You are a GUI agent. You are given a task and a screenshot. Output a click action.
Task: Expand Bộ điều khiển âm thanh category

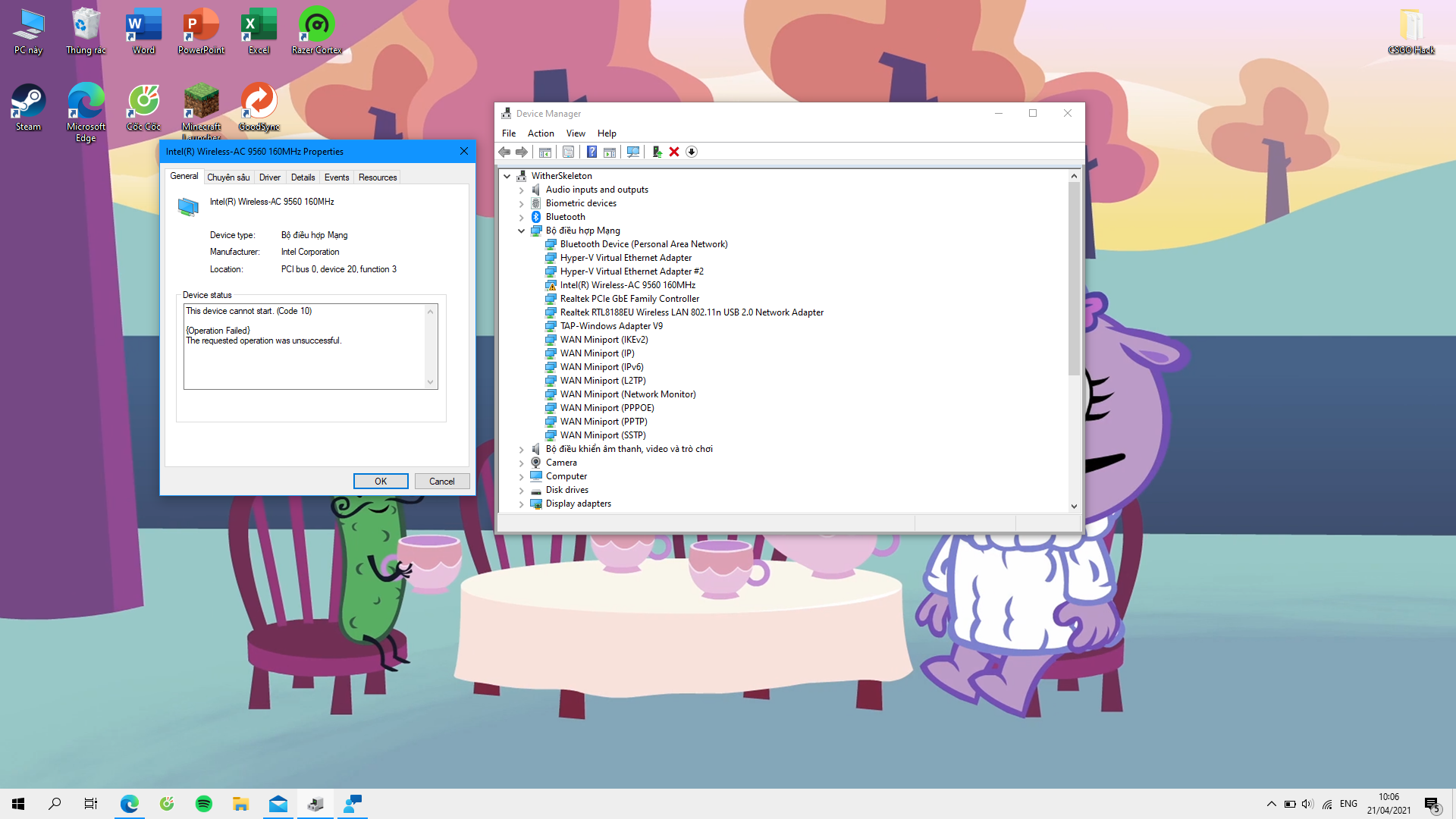pyautogui.click(x=522, y=449)
